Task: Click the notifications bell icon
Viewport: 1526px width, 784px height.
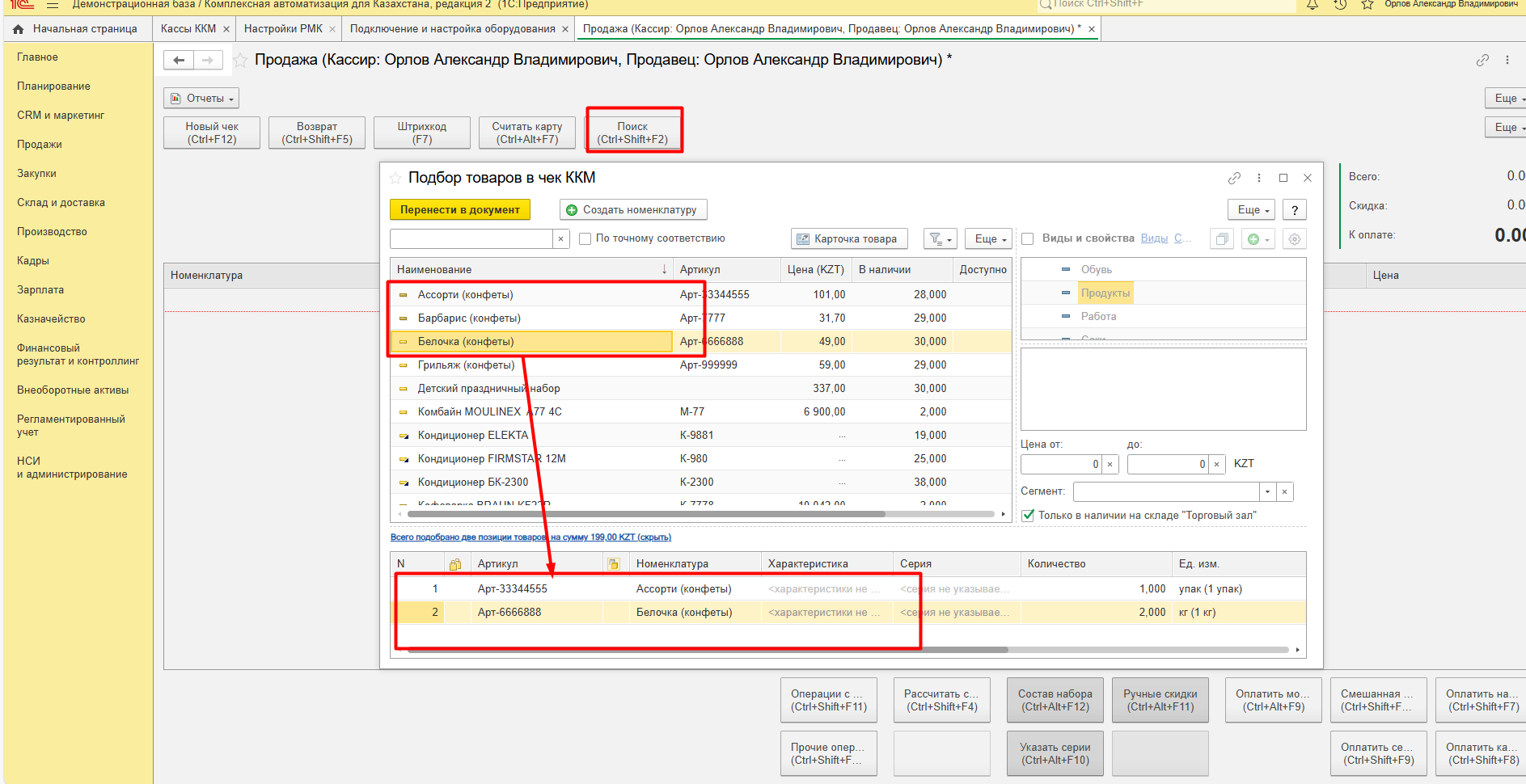Action: pos(1313,4)
